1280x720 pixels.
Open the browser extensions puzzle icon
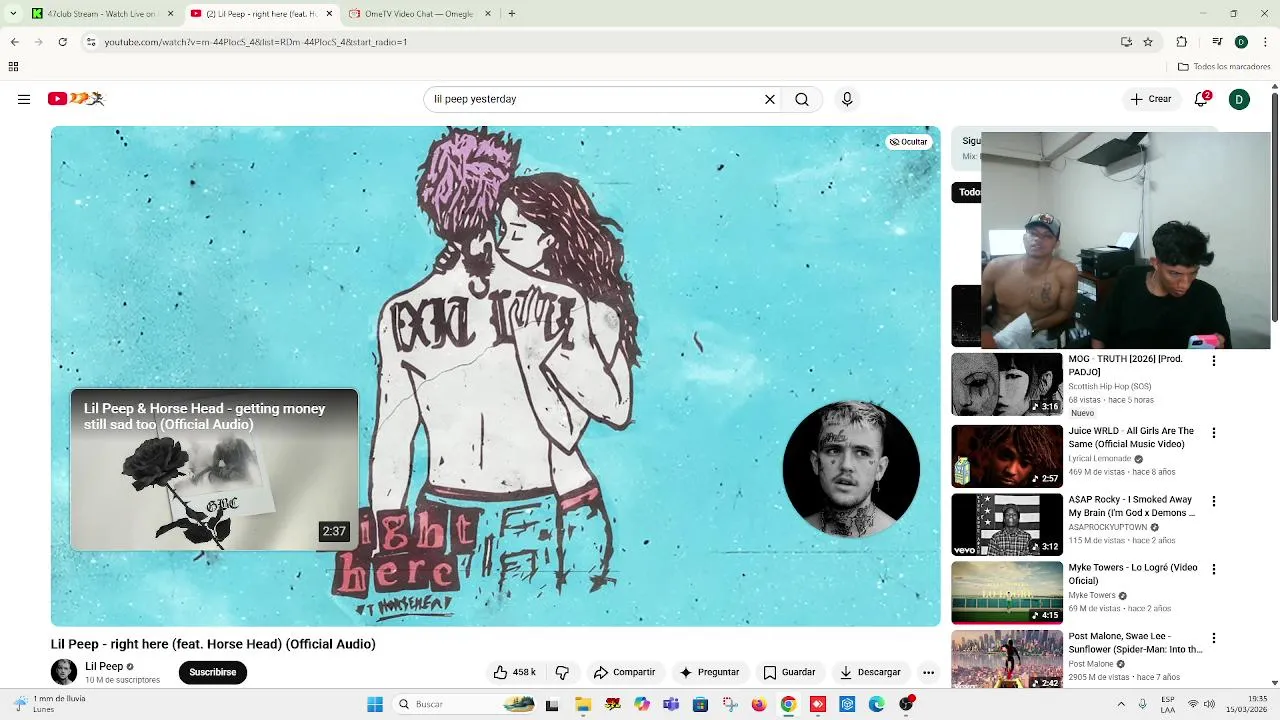pos(1182,42)
